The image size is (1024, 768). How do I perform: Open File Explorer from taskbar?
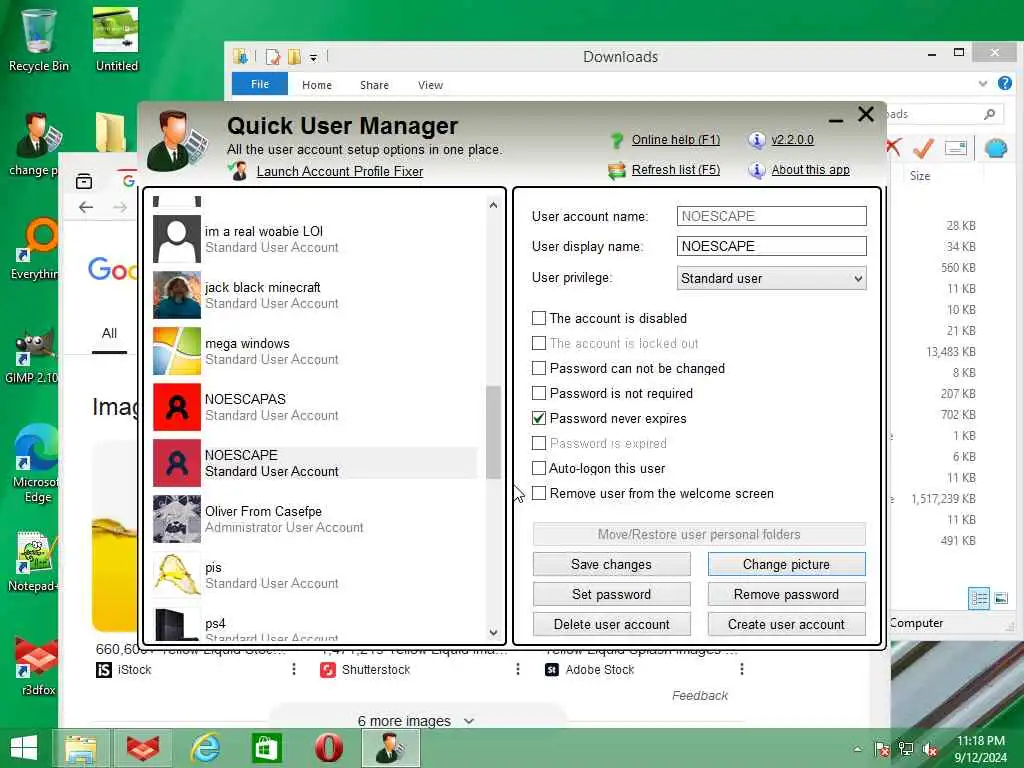(81, 748)
